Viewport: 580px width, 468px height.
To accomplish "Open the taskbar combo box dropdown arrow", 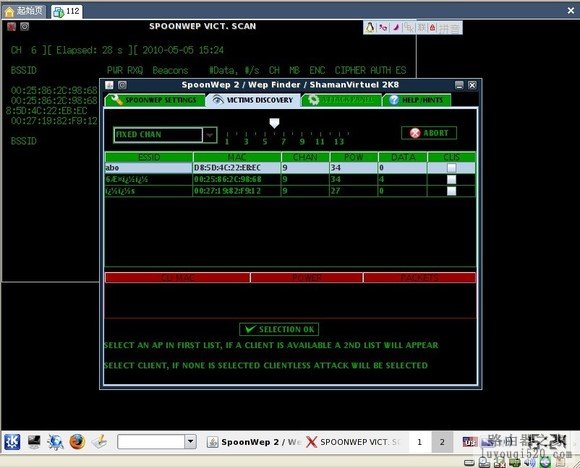I will click(x=190, y=441).
